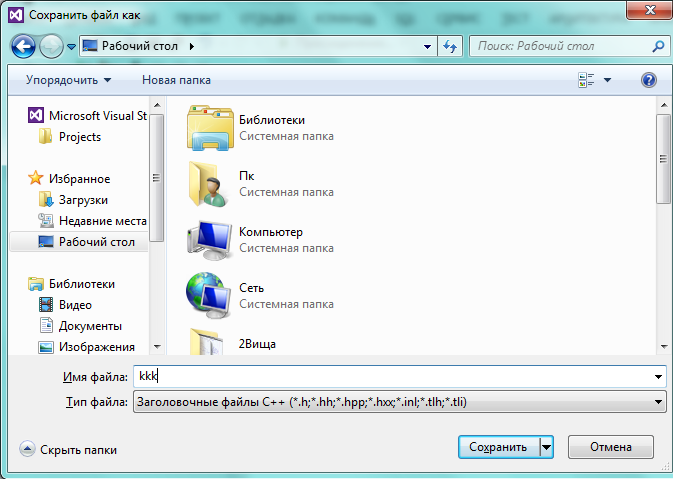Open the help question mark icon
This screenshot has width=673, height=479.
(x=647, y=80)
